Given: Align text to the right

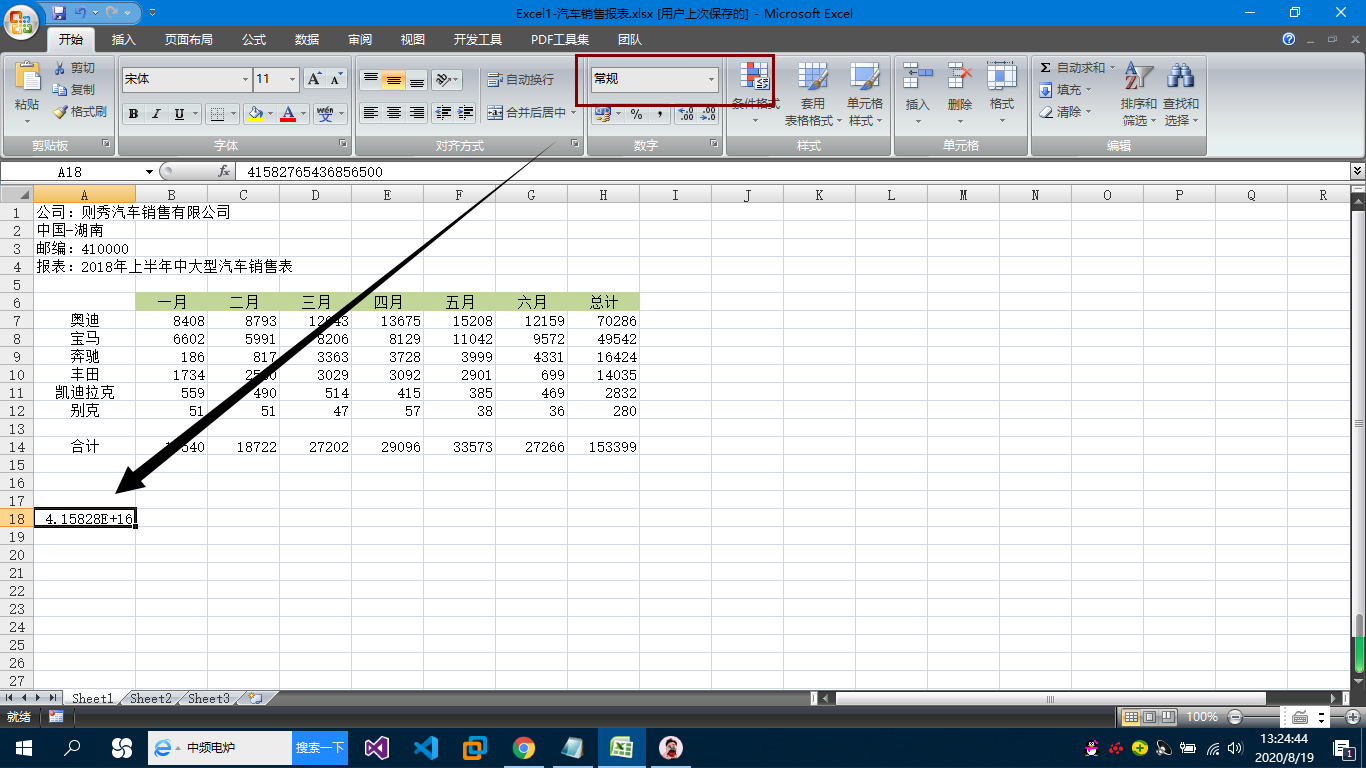Looking at the screenshot, I should 416,113.
